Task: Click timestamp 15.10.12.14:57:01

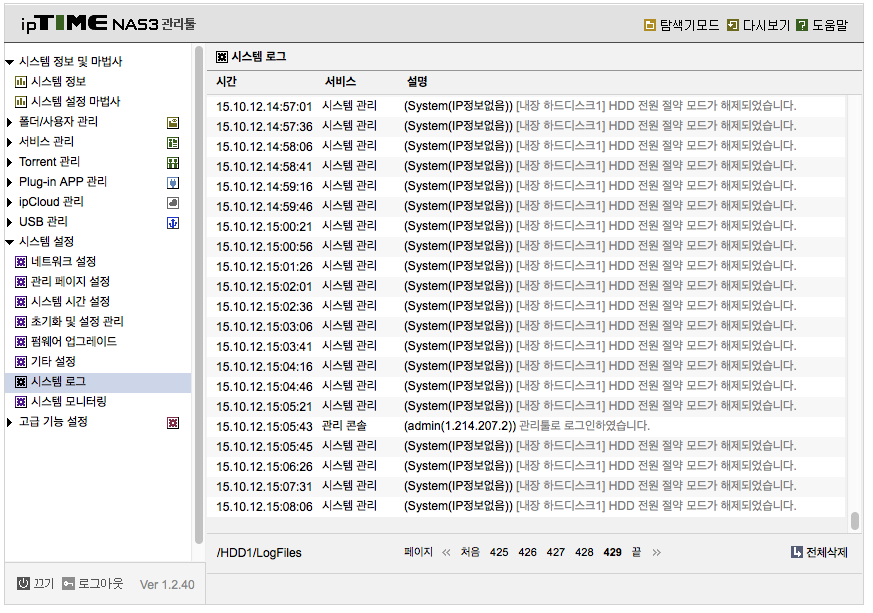Action: (264, 106)
